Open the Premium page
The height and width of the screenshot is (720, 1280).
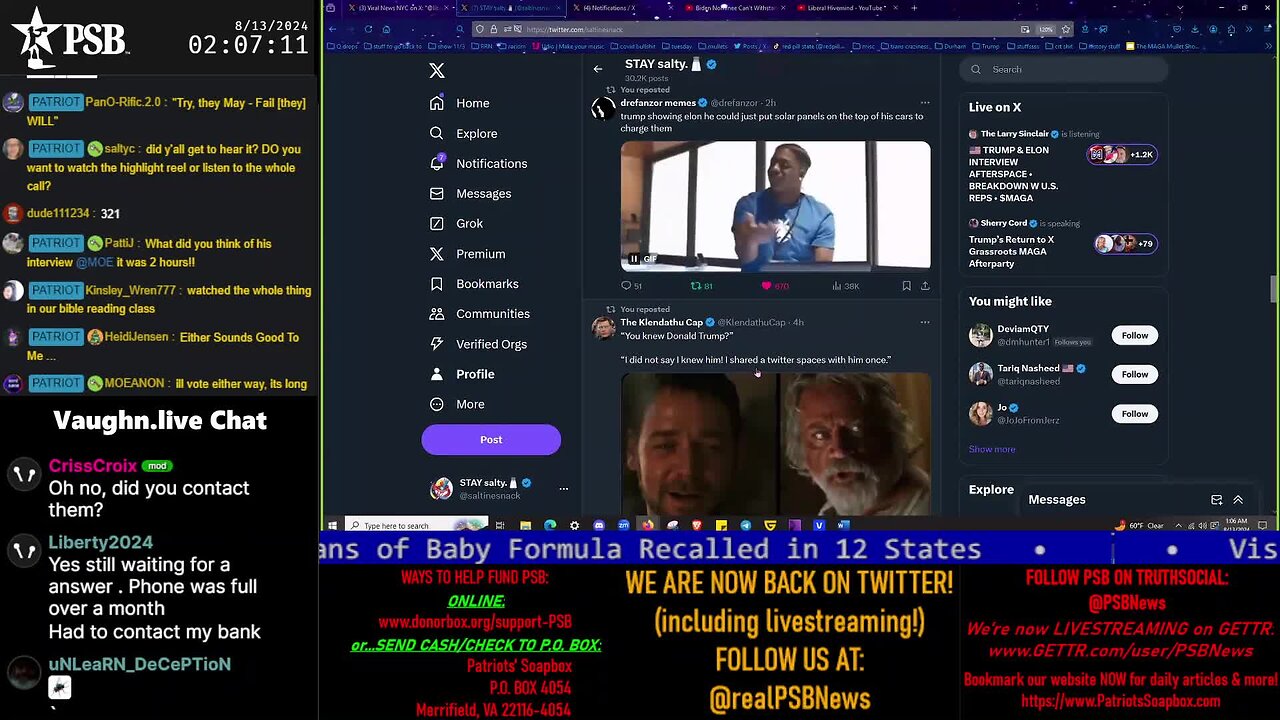(467, 253)
